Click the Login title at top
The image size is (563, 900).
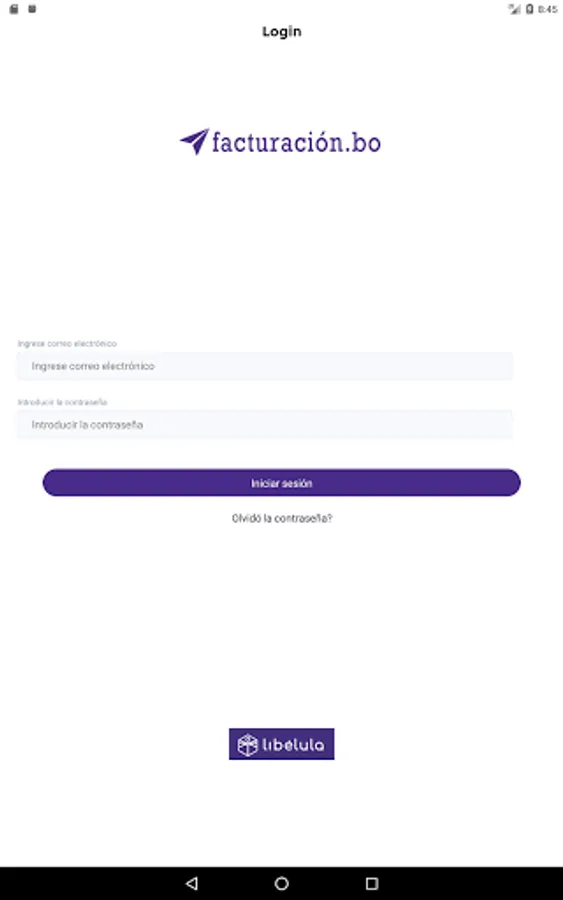282,32
